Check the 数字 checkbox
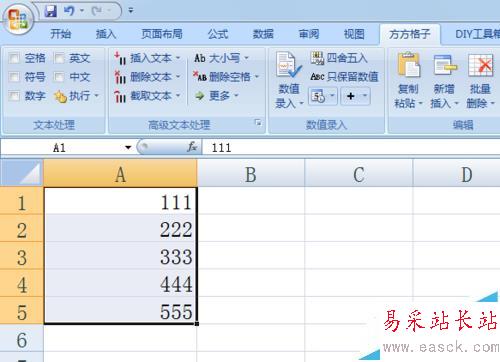Screen dimensions: 500x362 14,96
